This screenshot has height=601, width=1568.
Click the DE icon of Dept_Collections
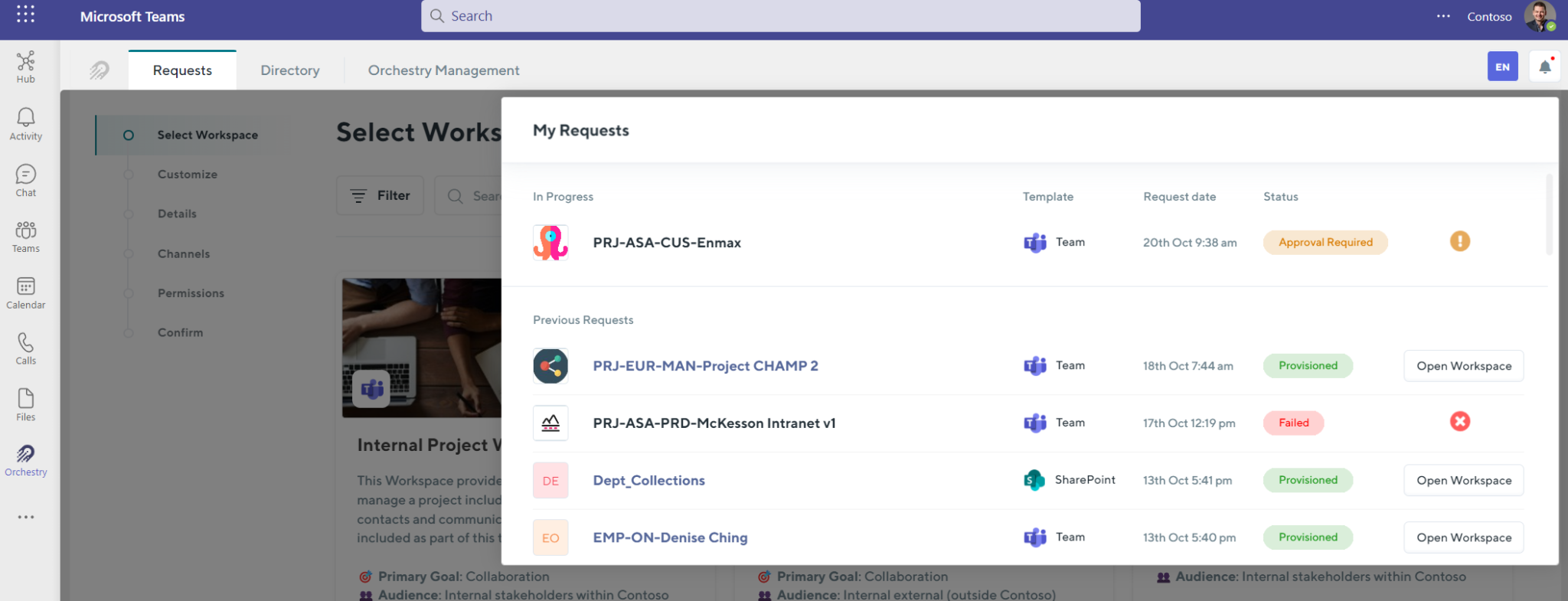click(550, 481)
